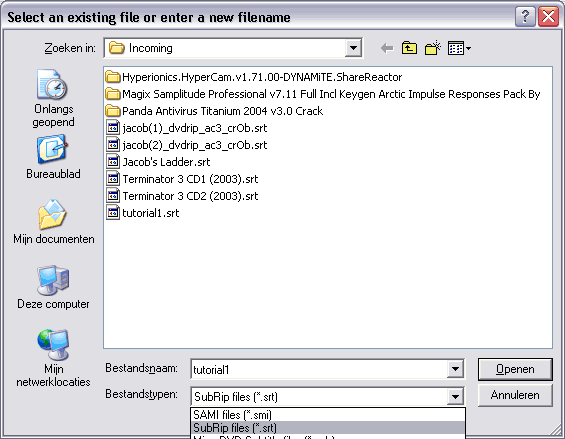Open the view menu icon
This screenshot has height=439, width=565.
pos(459,48)
